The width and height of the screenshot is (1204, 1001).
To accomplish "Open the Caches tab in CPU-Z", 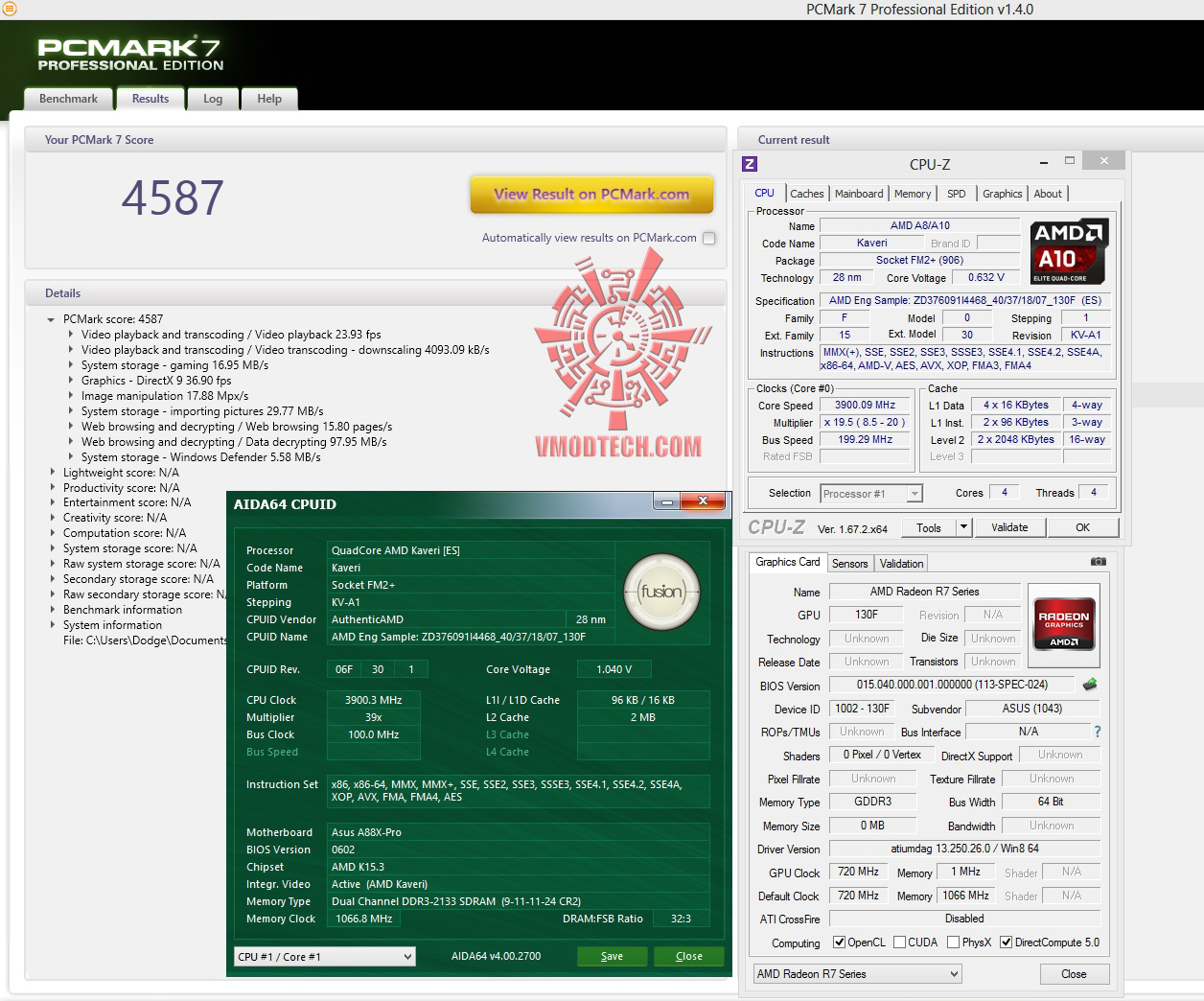I will 807,194.
